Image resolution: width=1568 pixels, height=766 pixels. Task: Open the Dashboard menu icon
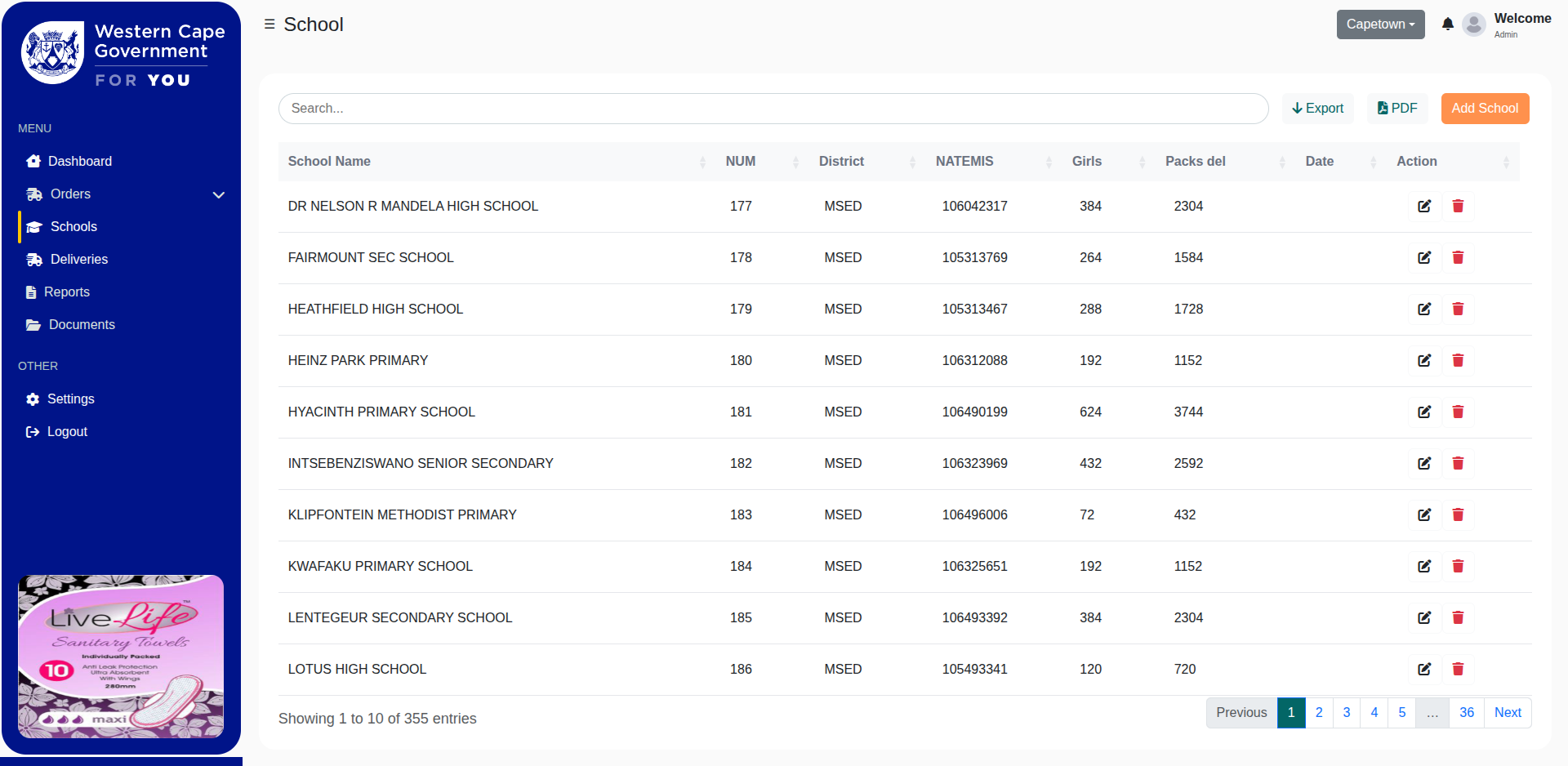point(33,161)
